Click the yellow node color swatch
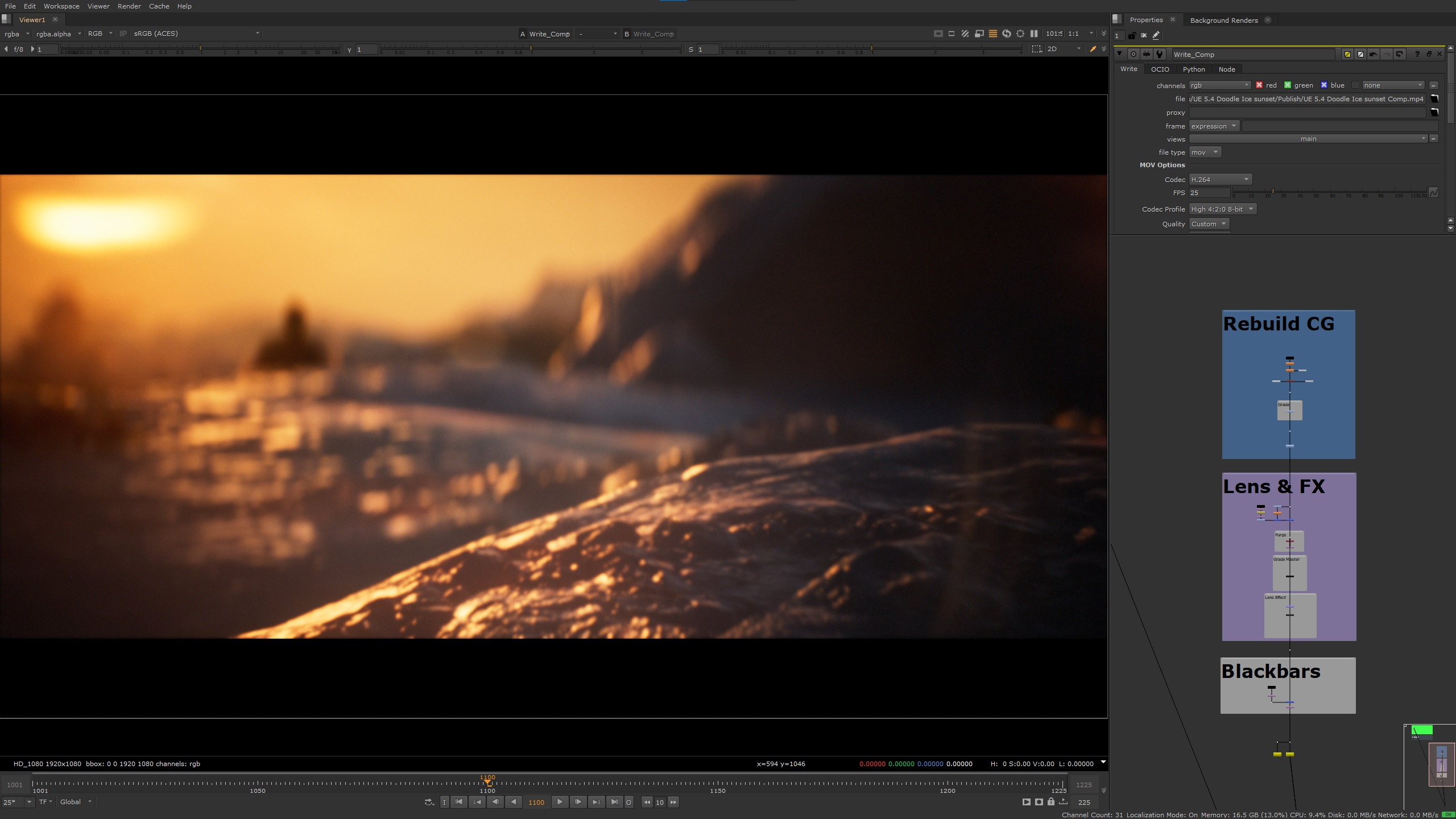This screenshot has width=1456, height=819. pos(1347,55)
